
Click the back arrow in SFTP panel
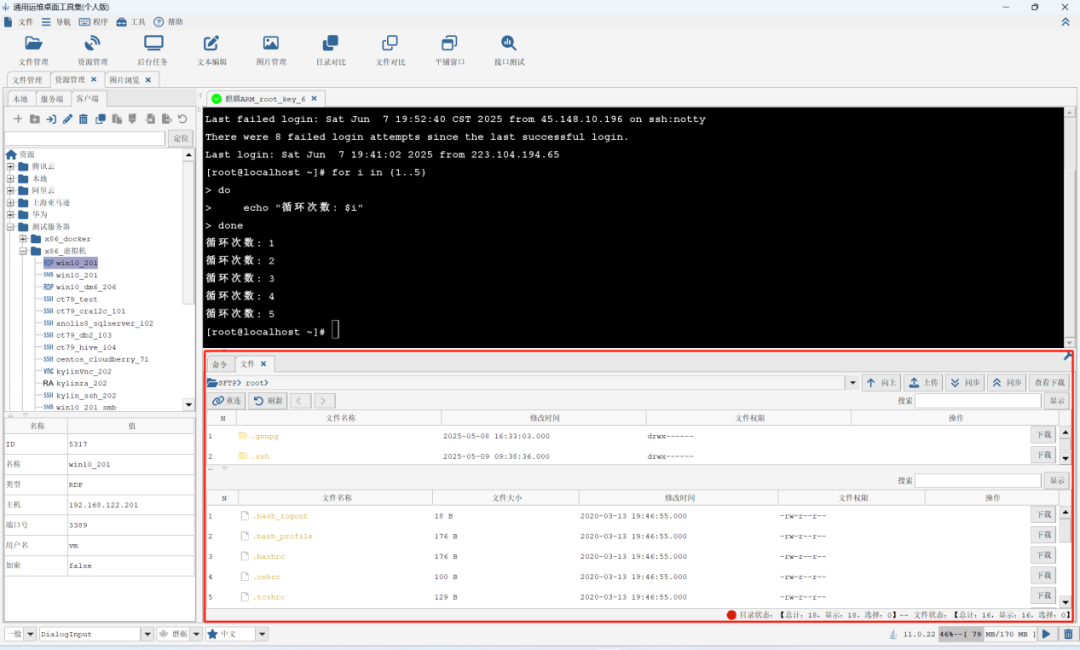click(300, 401)
